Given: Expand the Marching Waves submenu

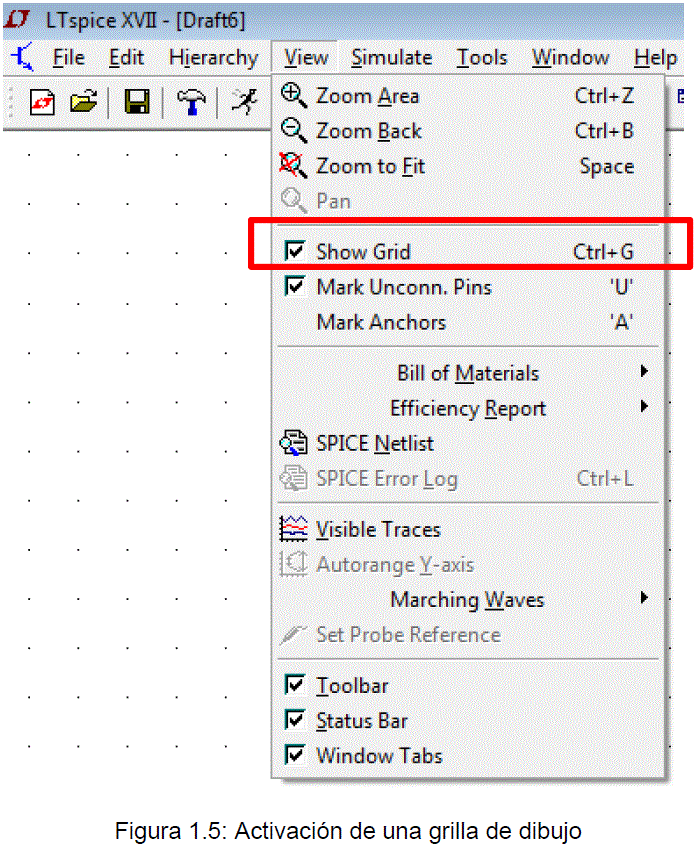Looking at the screenshot, I should (x=468, y=599).
